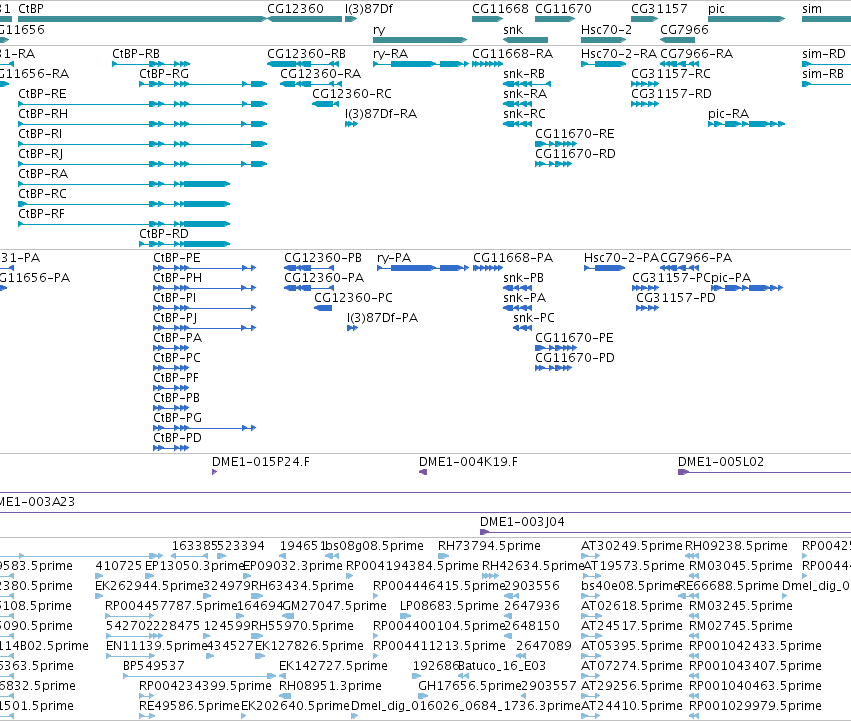Screen dimensions: 851x721
Task: Select the l(3)87Df gene label
Action: (369, 9)
